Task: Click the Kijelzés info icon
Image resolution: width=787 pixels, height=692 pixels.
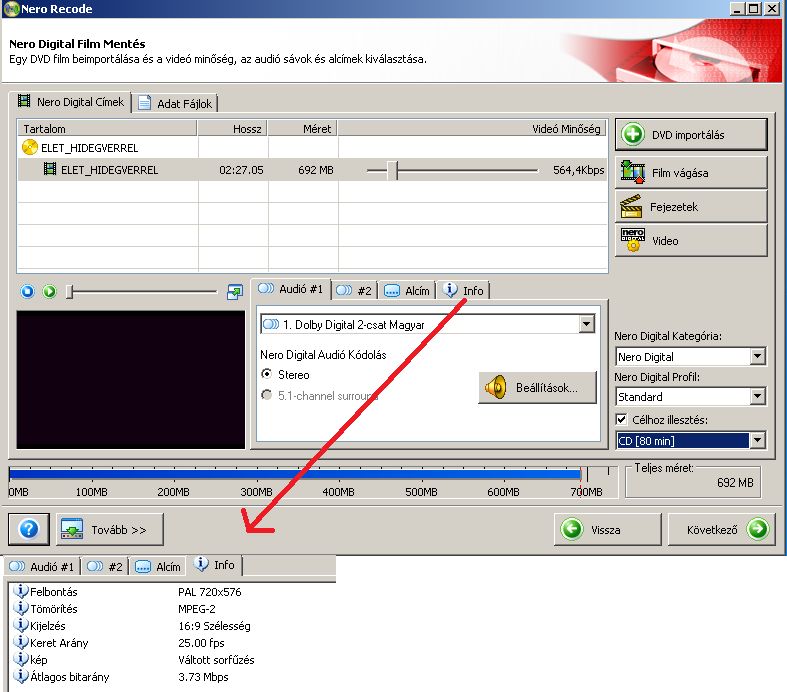Action: point(21,625)
